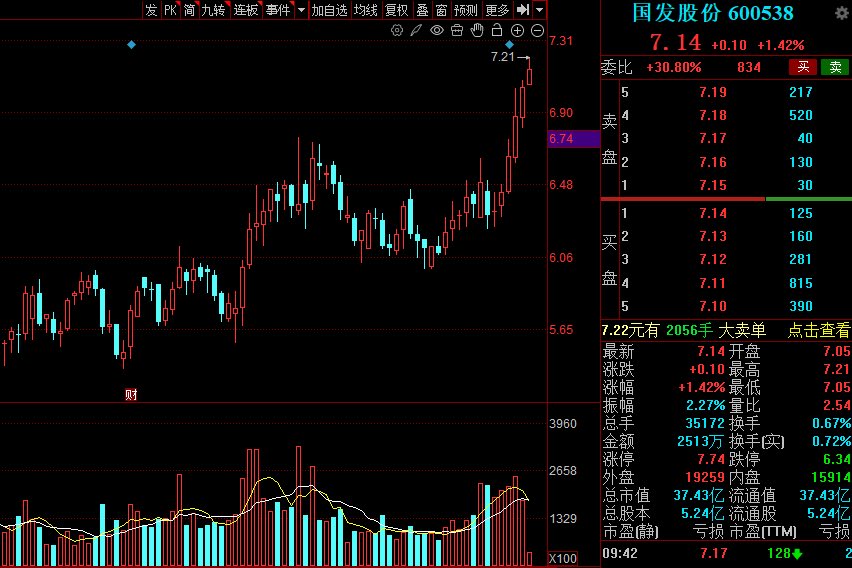Click the green 卖 sell button
This screenshot has width=852, height=568.
[x=835, y=67]
